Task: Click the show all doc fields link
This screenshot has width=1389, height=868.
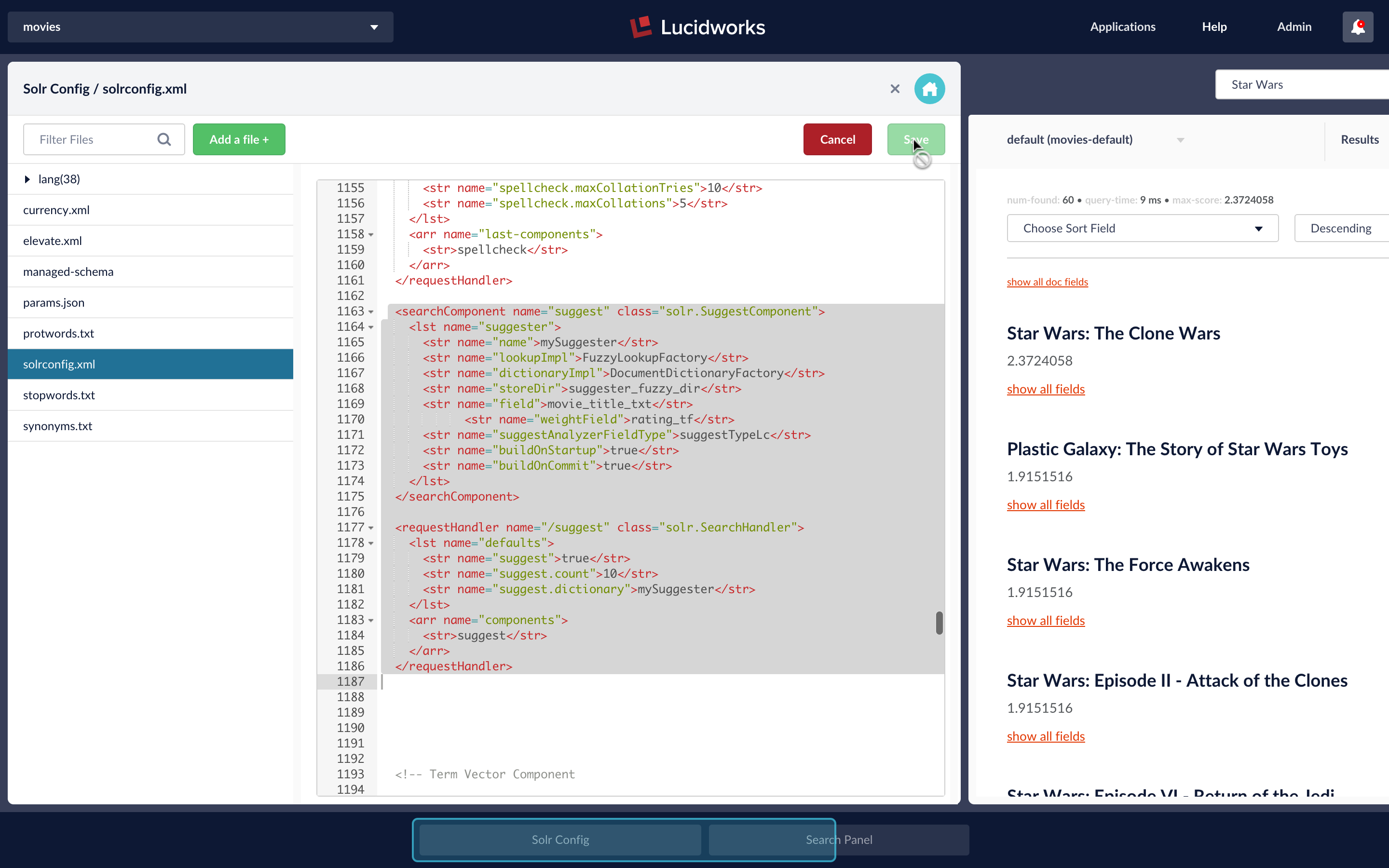Action: point(1048,282)
